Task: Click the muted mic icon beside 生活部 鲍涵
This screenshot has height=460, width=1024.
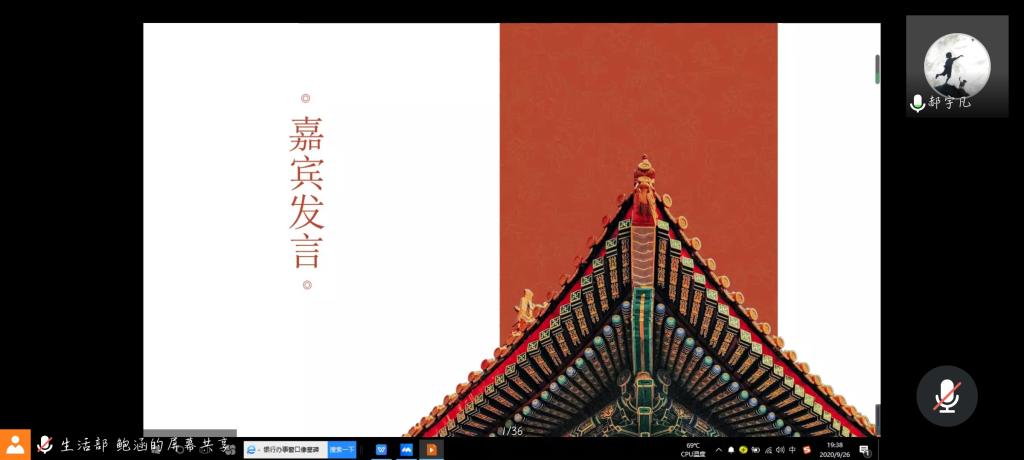Action: (x=44, y=444)
